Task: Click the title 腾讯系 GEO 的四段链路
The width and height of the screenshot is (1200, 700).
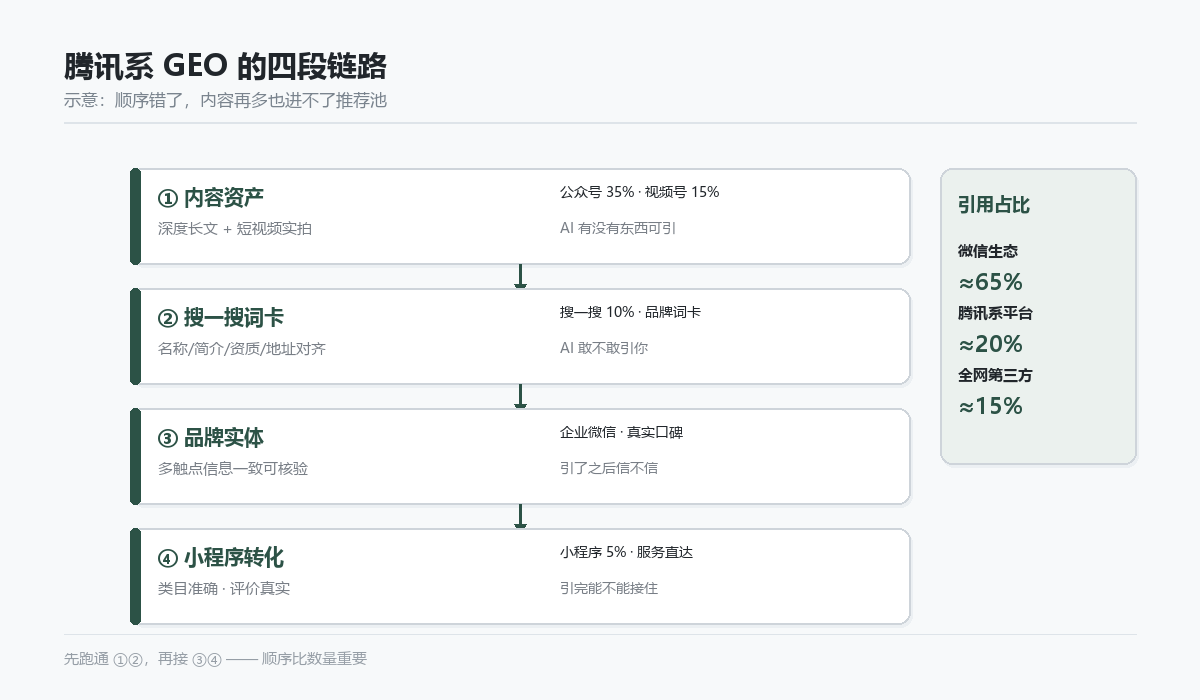Action: (x=225, y=66)
